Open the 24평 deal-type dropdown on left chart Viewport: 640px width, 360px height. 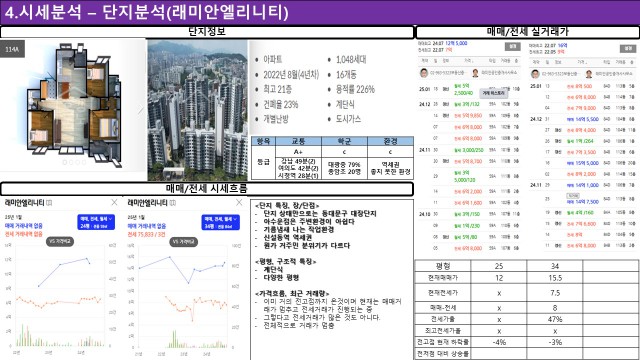[x=96, y=222]
